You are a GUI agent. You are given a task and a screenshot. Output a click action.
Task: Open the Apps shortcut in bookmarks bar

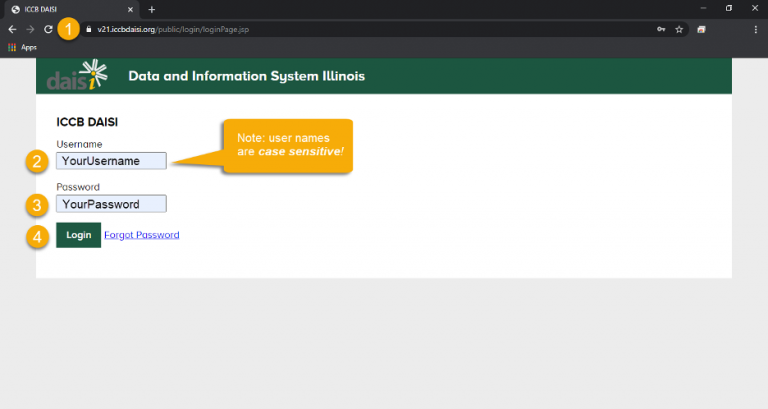[22, 47]
